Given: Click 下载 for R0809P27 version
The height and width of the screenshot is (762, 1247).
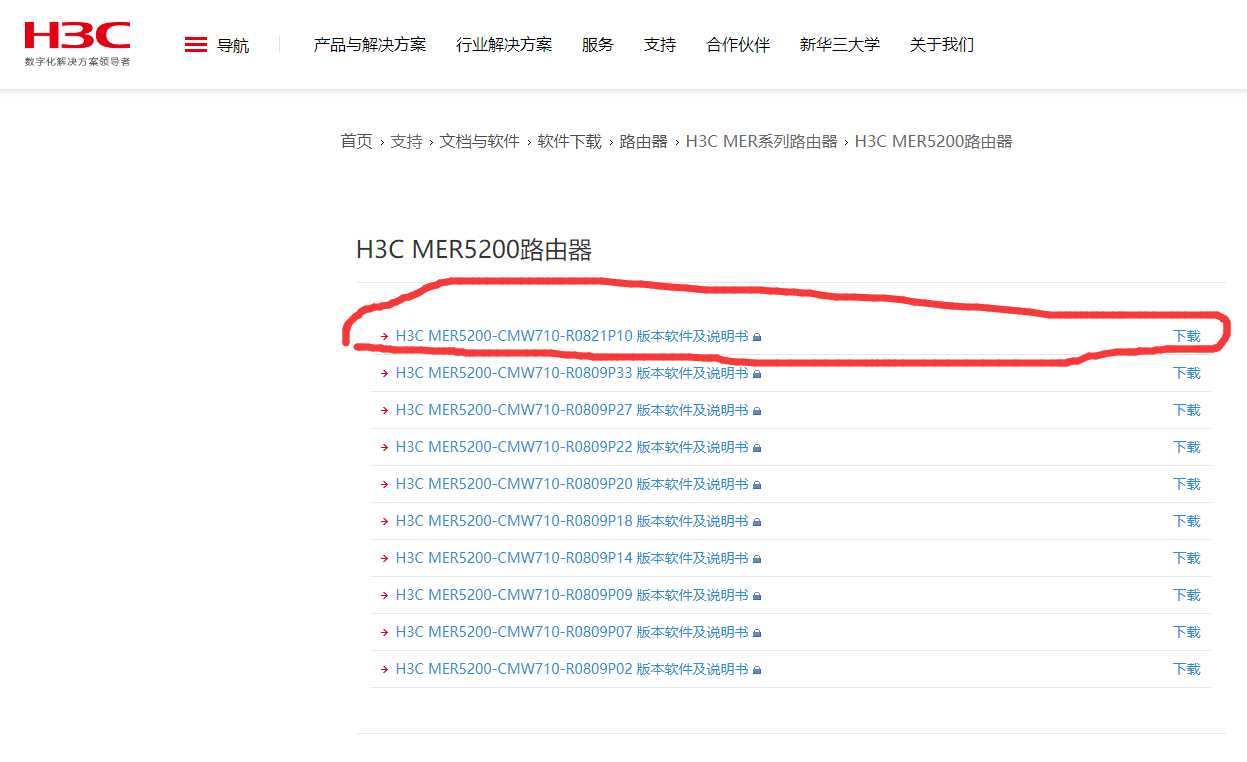Looking at the screenshot, I should pos(1187,410).
